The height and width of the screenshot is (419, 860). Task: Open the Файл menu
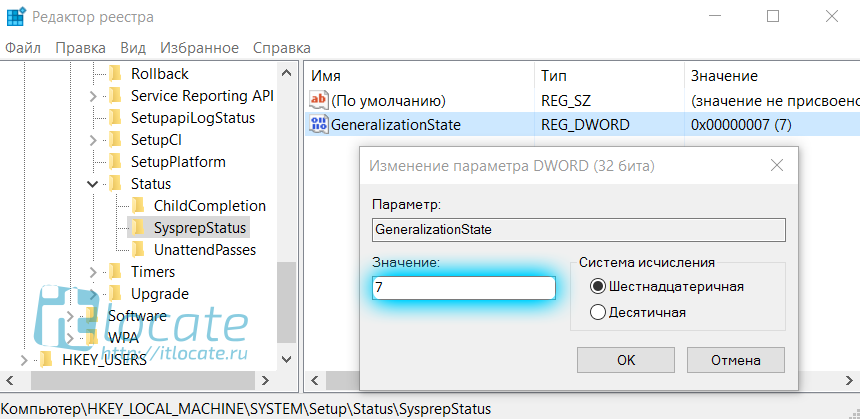click(23, 48)
